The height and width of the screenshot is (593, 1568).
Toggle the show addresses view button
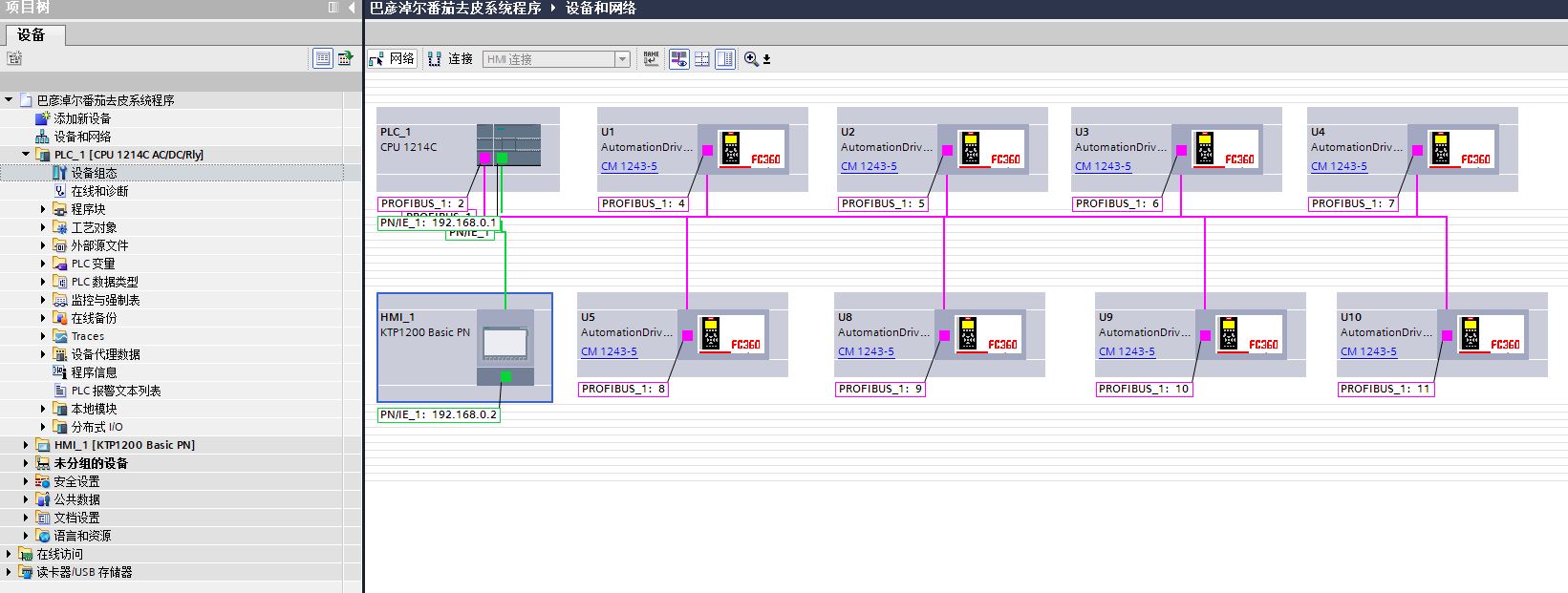[679, 59]
